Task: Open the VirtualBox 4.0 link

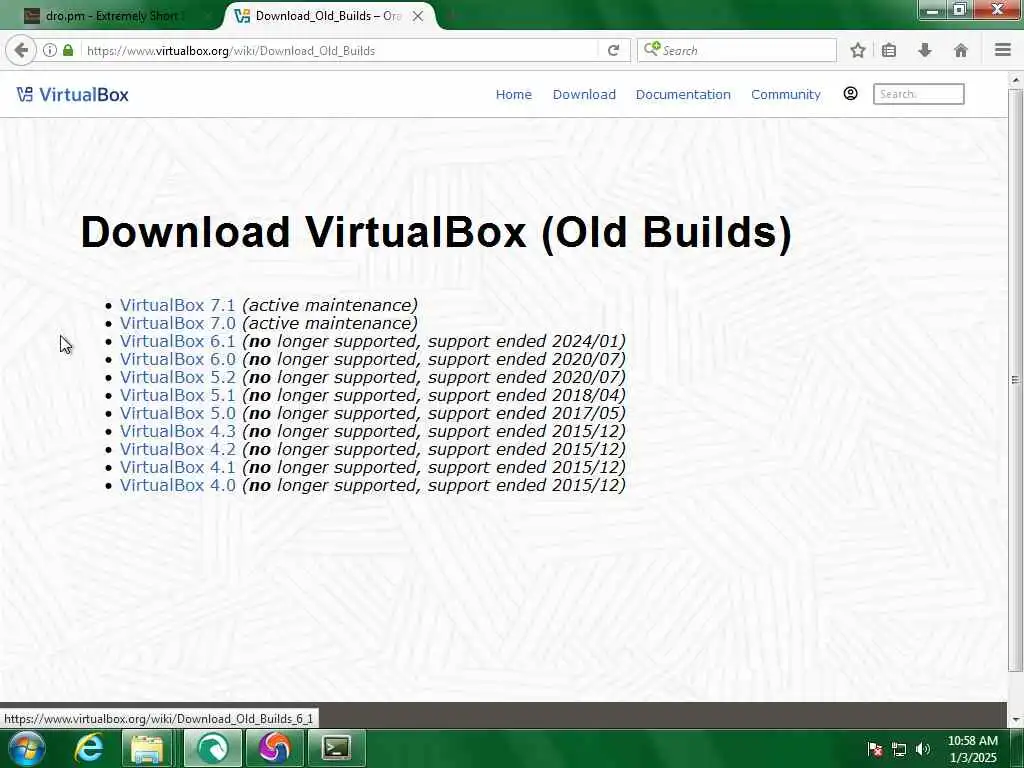Action: tap(177, 485)
